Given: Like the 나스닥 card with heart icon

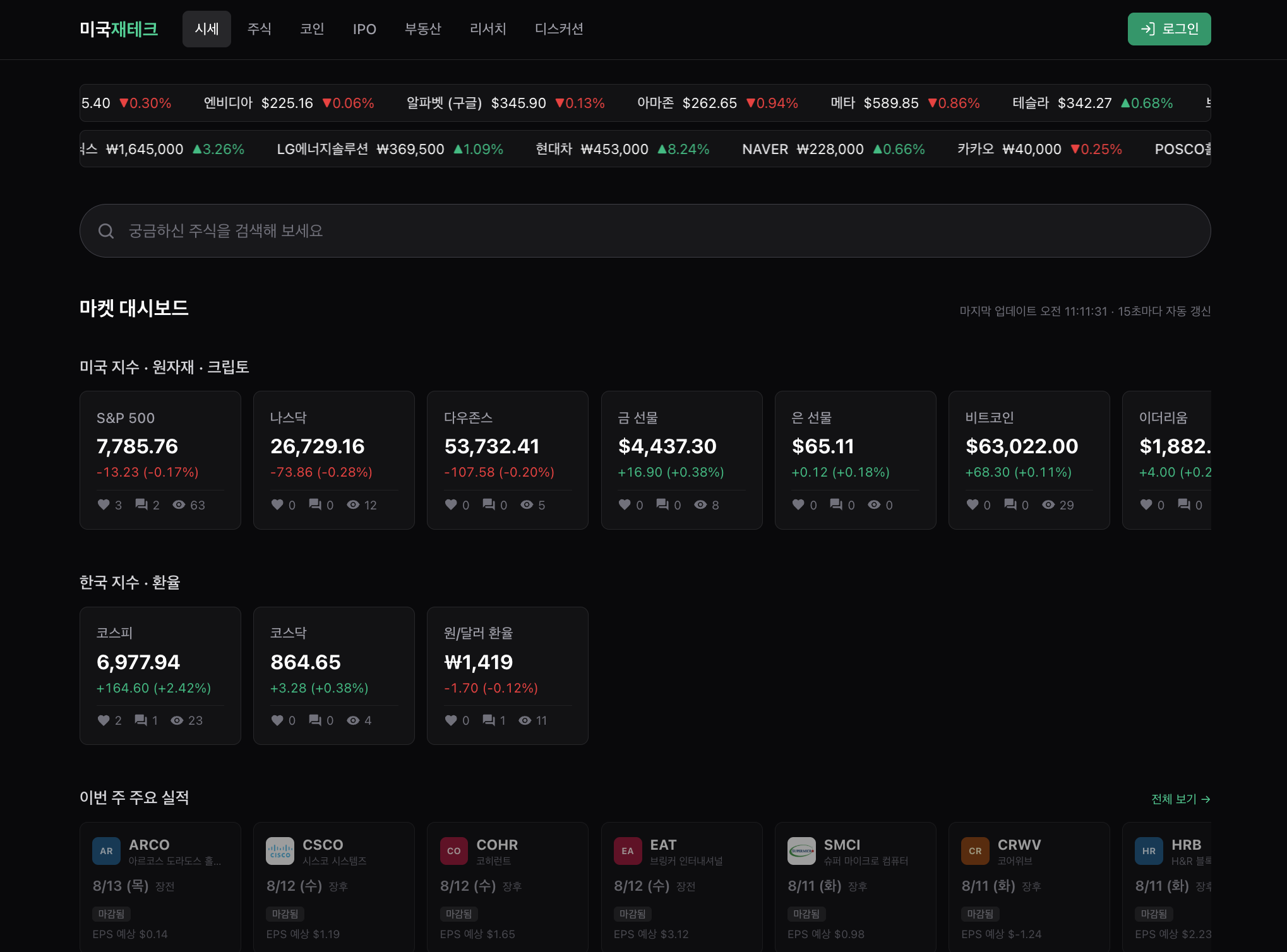Looking at the screenshot, I should [x=277, y=504].
